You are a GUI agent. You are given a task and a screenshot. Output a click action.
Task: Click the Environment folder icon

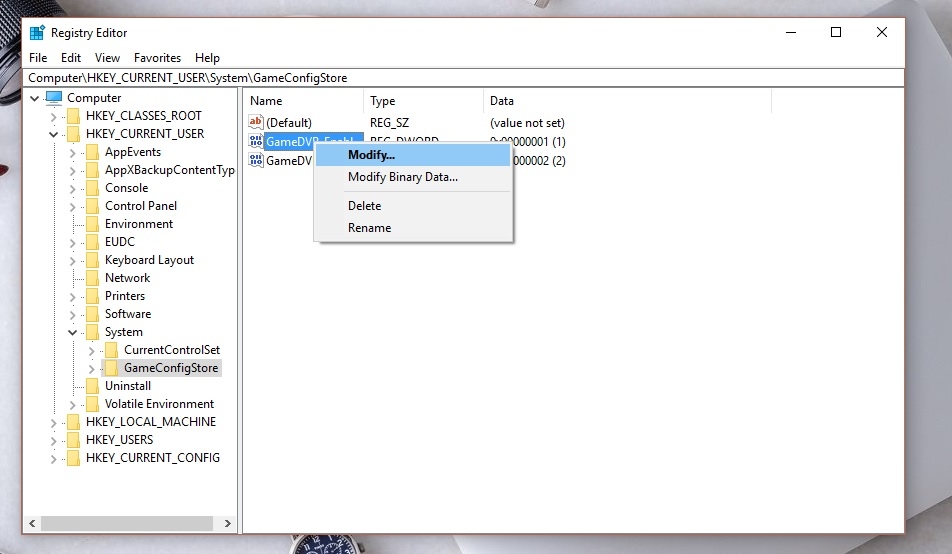pyautogui.click(x=92, y=224)
